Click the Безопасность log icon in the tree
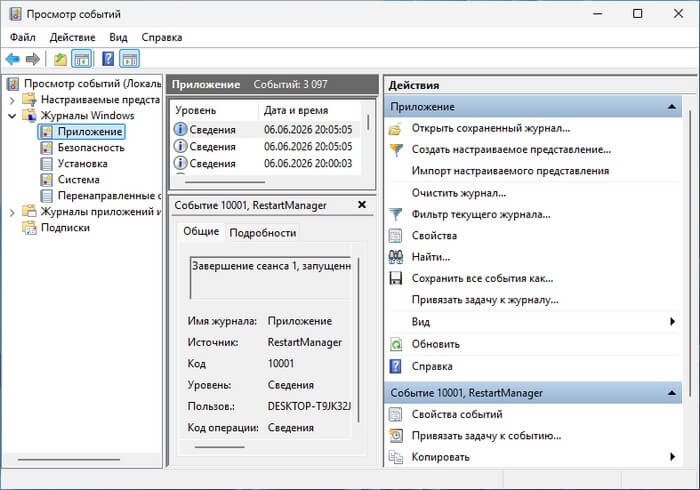The width and height of the screenshot is (700, 490). (x=46, y=148)
